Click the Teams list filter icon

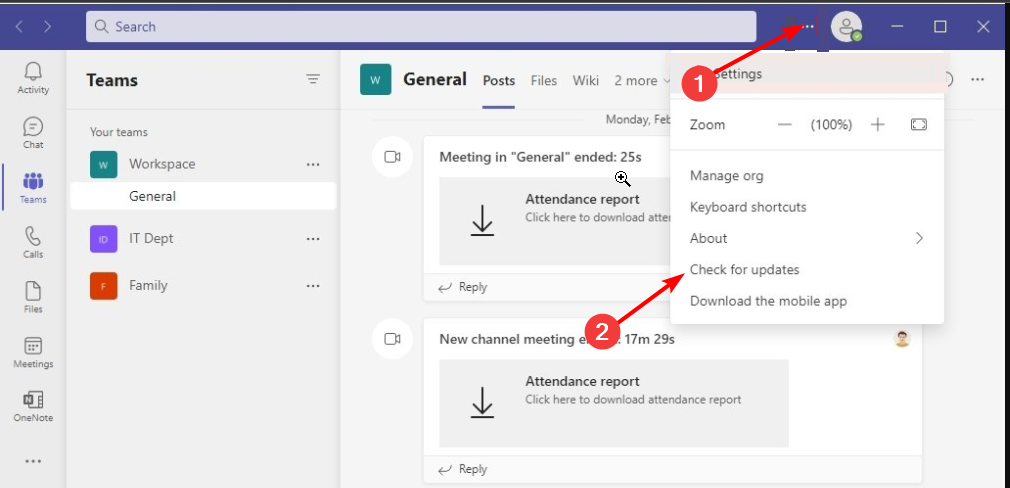[x=313, y=79]
